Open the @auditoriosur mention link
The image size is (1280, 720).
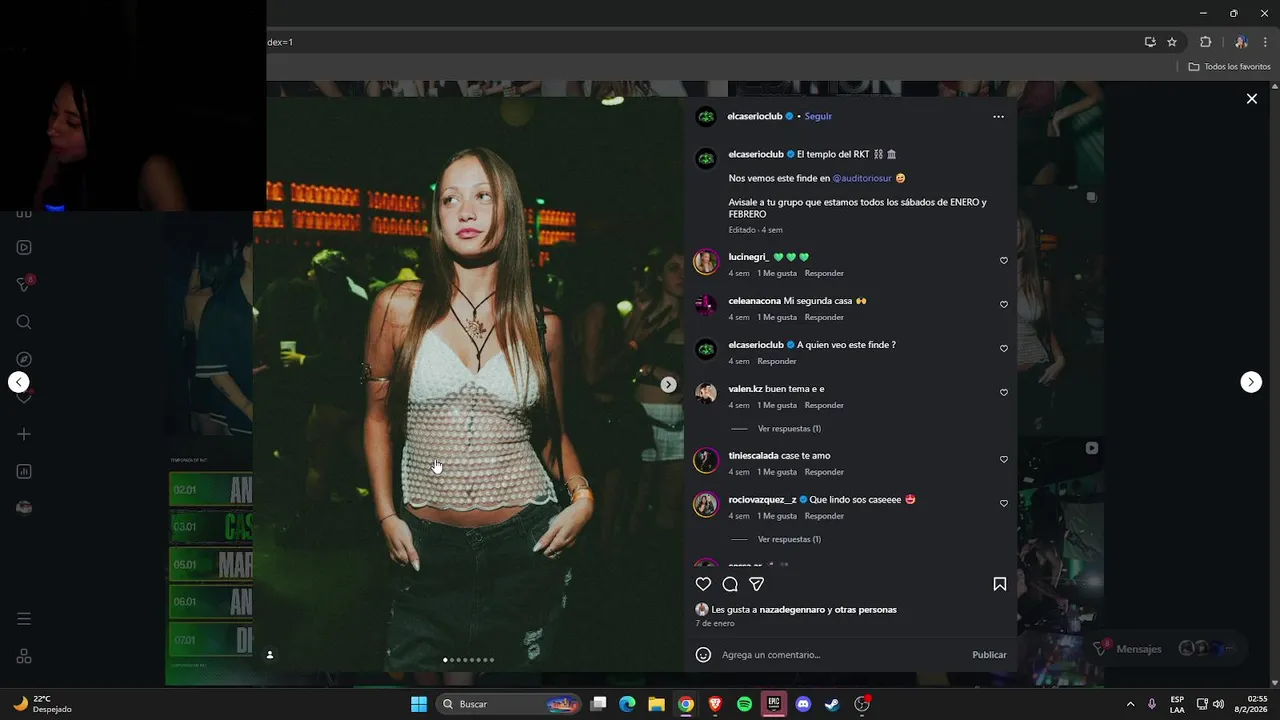click(862, 178)
